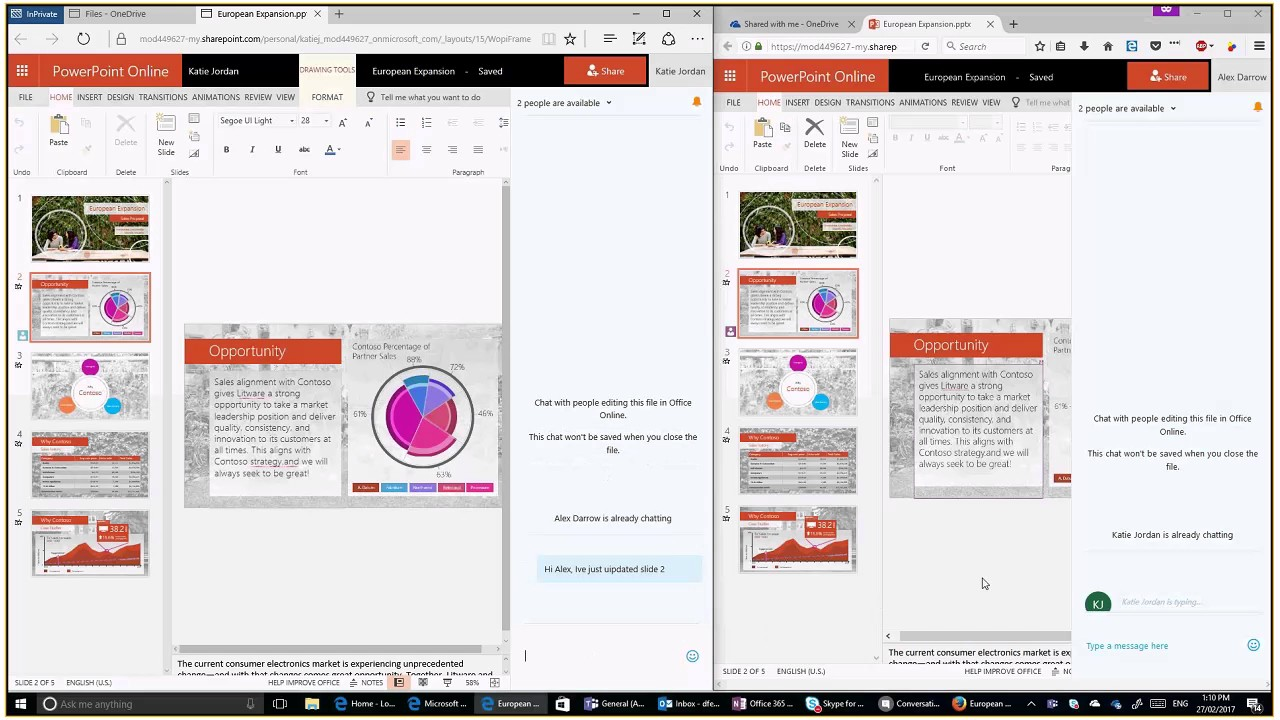Screen dimensions: 1280x720
Task: Open TRANSITIONS tab in the left window
Action: click(x=163, y=97)
